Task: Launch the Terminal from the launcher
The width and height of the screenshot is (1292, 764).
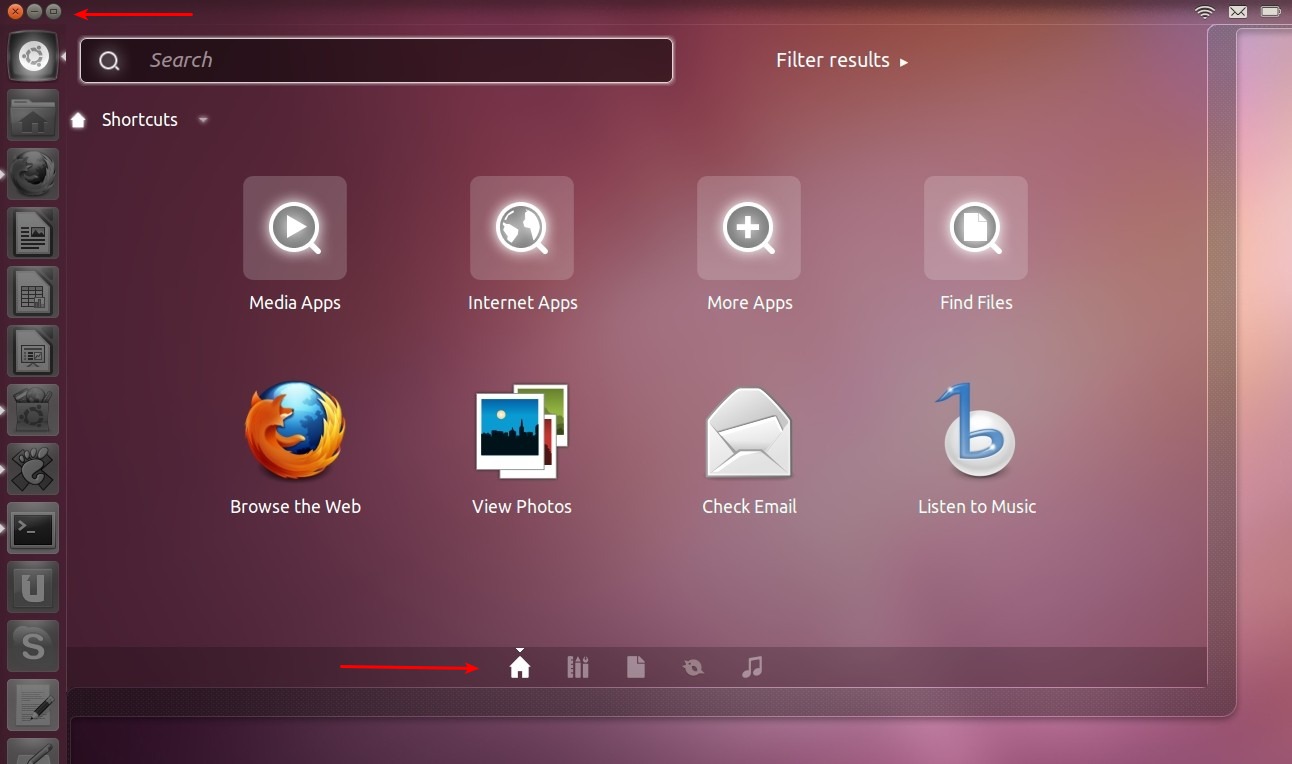Action: pos(33,528)
